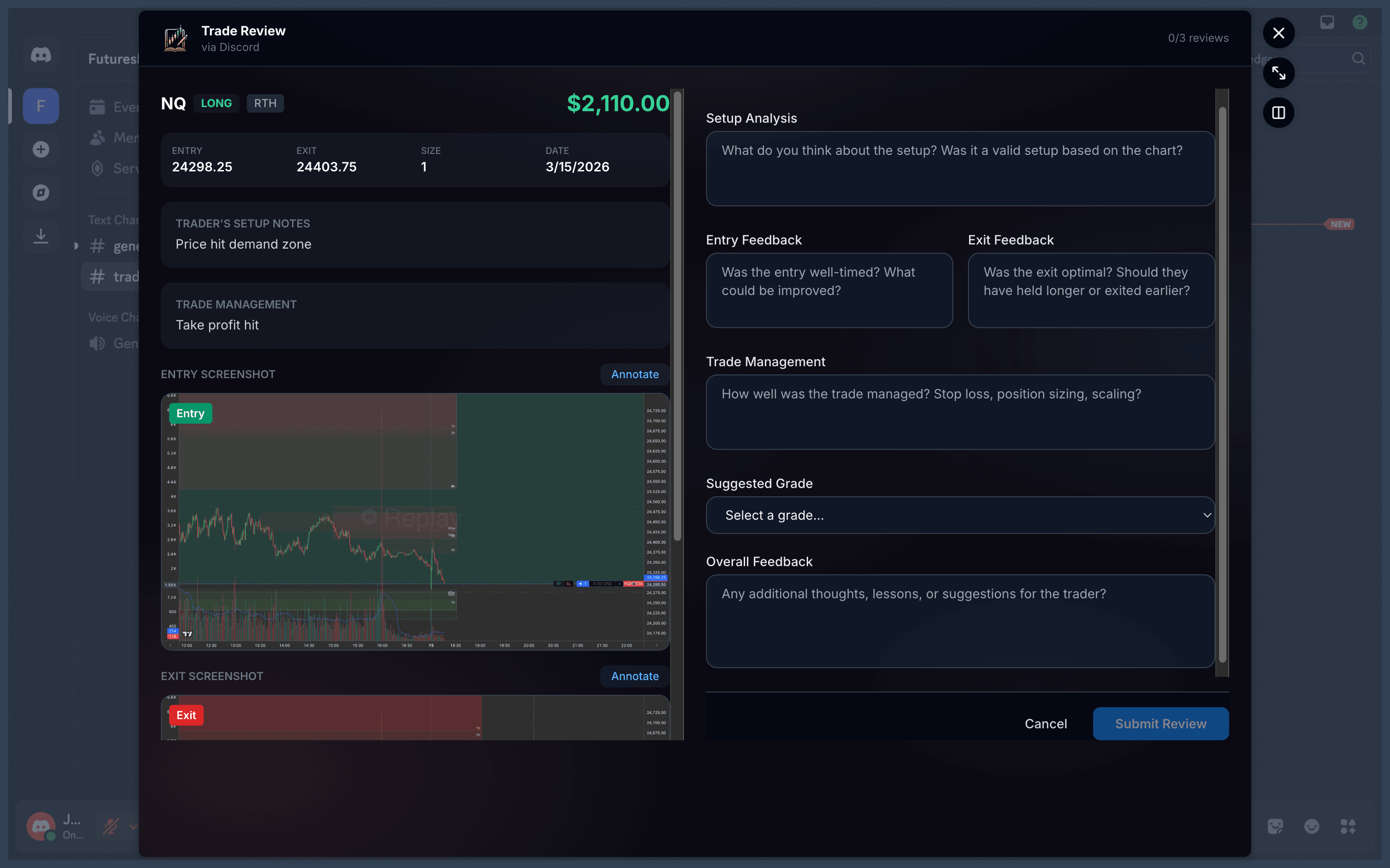Click the inbox icon in the top right

click(x=1327, y=23)
